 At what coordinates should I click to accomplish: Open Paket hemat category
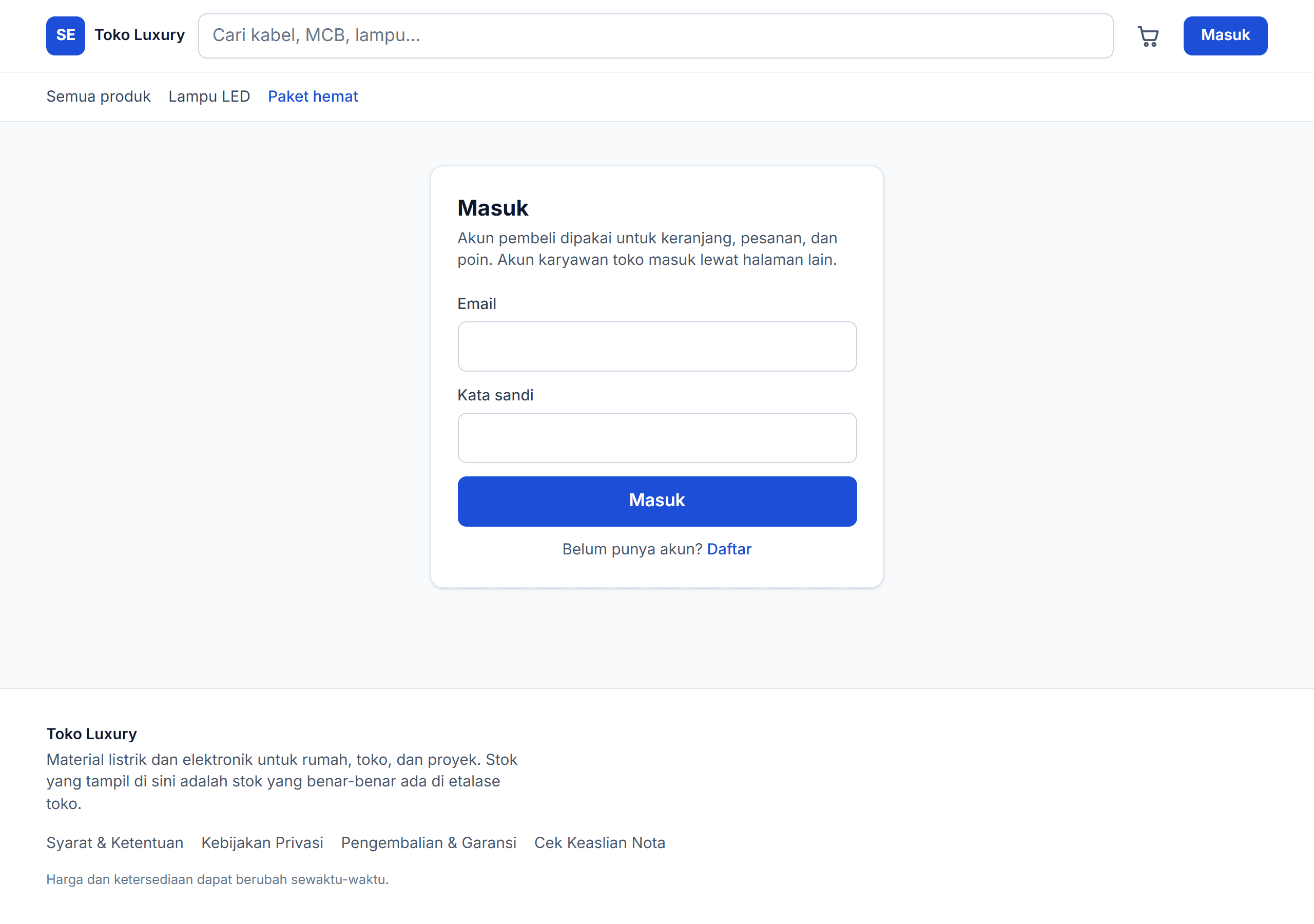point(313,96)
